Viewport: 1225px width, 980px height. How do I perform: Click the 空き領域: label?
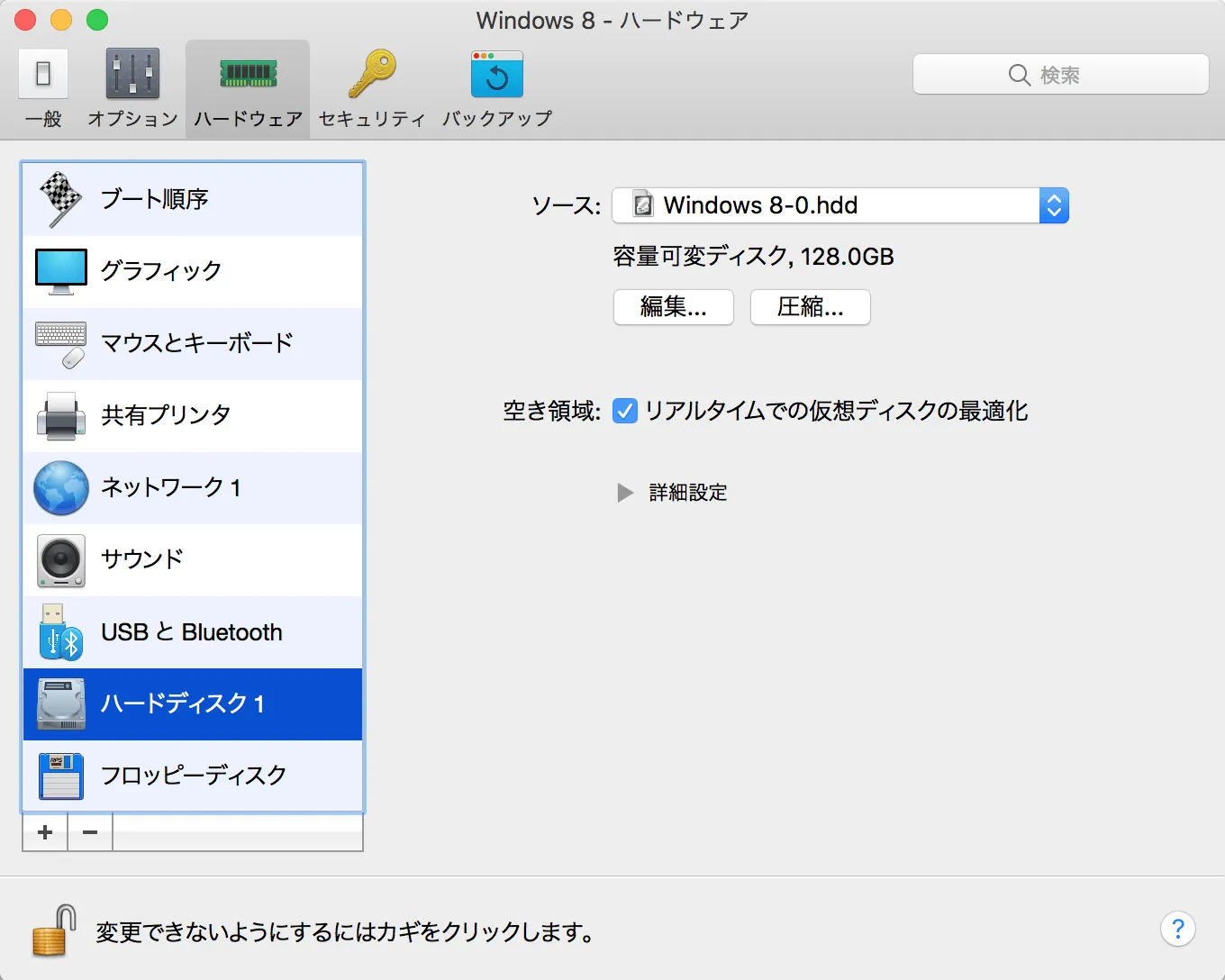[552, 412]
